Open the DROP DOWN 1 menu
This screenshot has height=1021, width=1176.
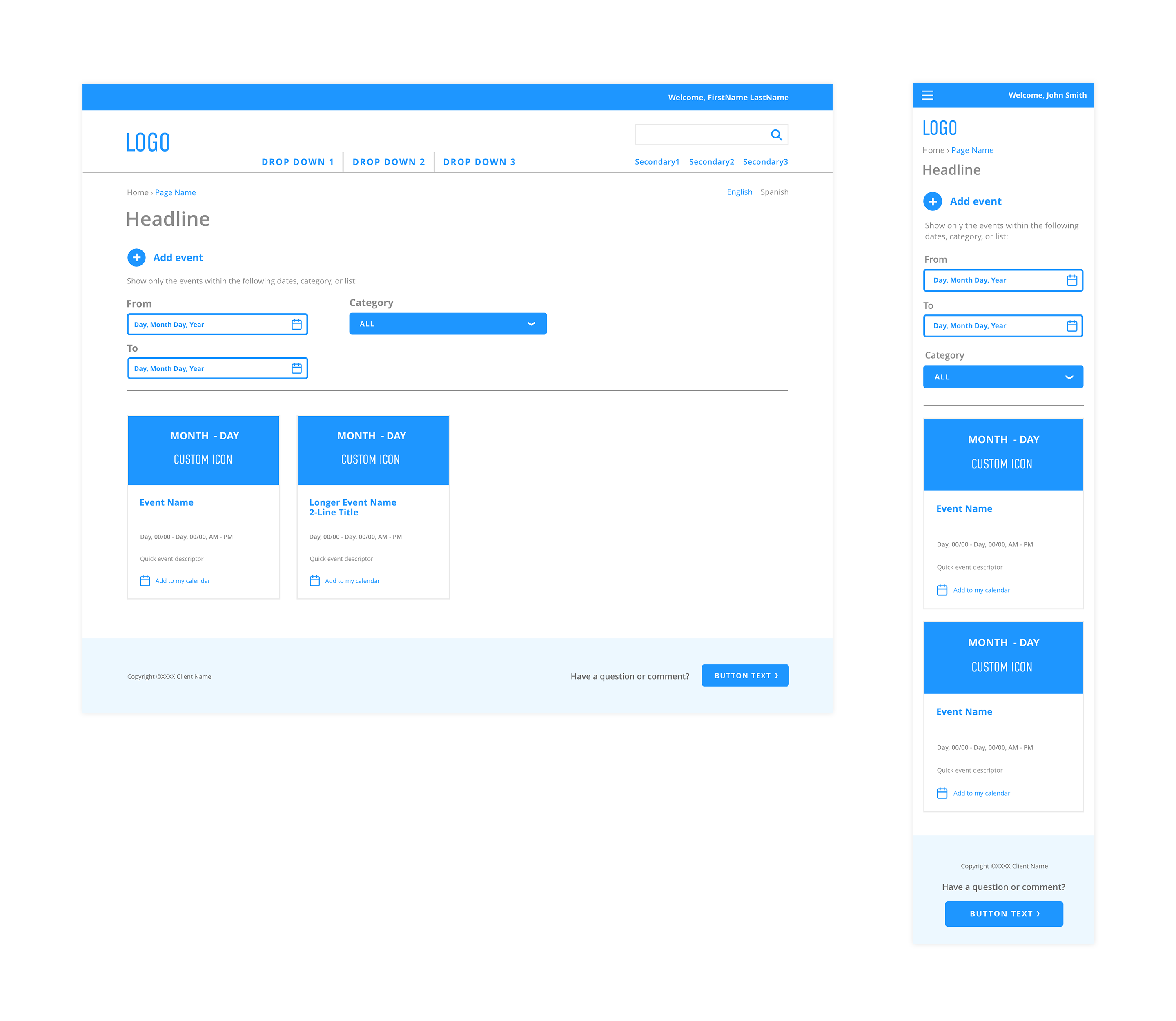click(298, 161)
